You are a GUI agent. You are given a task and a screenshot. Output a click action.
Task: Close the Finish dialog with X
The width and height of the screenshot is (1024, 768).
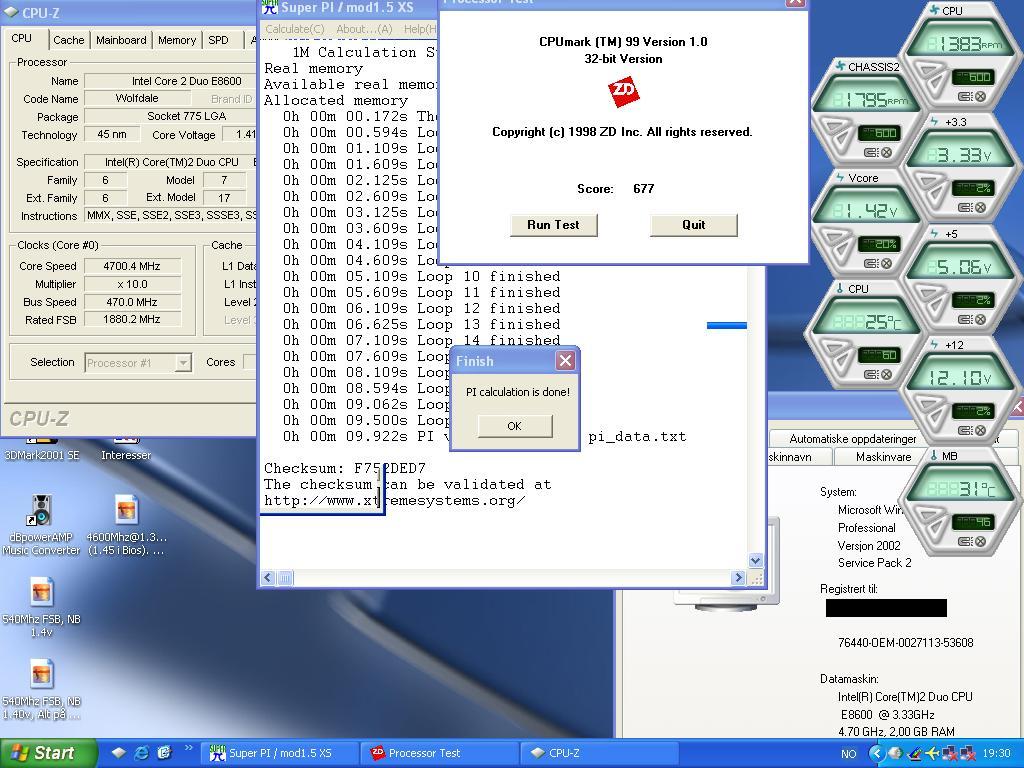tap(566, 360)
